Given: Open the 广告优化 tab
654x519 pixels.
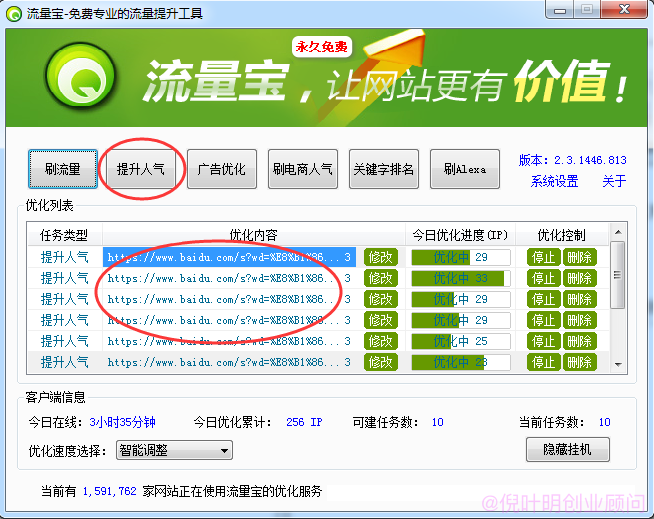Looking at the screenshot, I should pos(221,169).
